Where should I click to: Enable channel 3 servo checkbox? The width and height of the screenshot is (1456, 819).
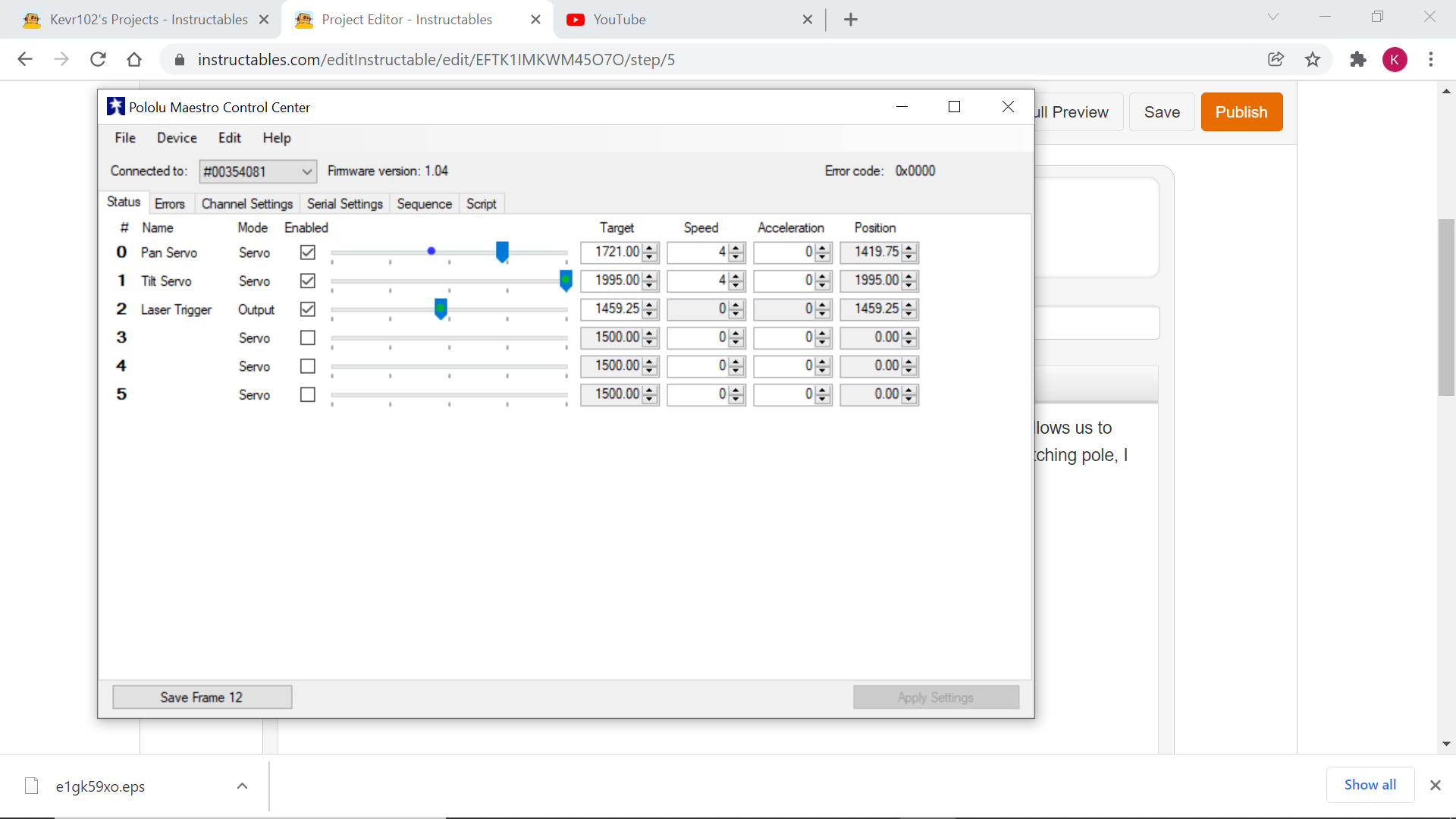307,337
